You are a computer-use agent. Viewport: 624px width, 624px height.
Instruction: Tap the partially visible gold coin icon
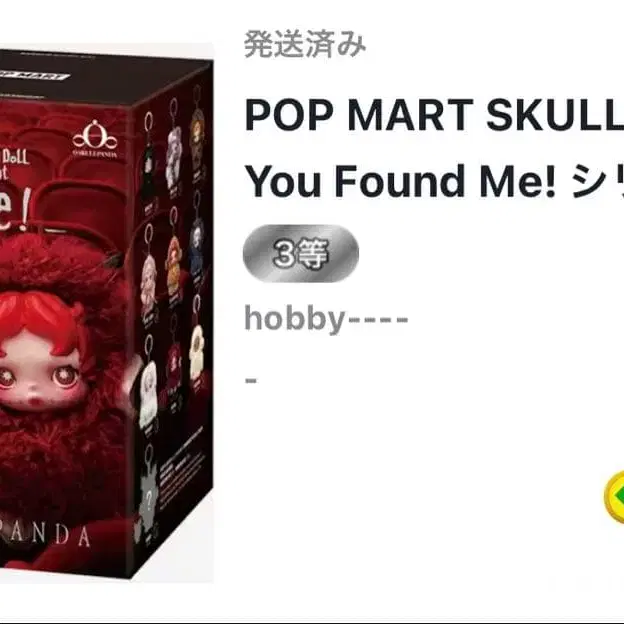click(614, 496)
